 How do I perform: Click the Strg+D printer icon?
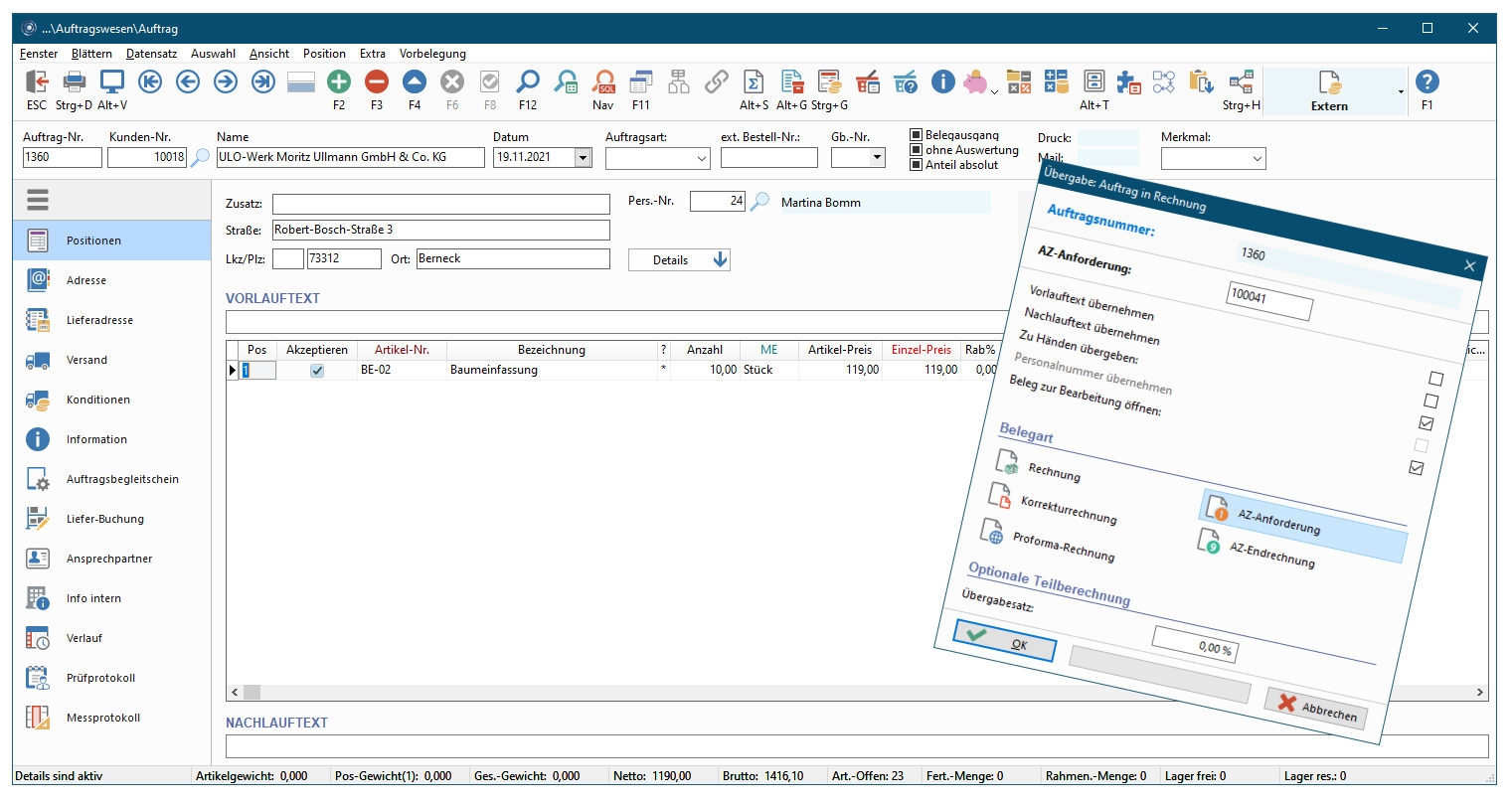[x=74, y=82]
